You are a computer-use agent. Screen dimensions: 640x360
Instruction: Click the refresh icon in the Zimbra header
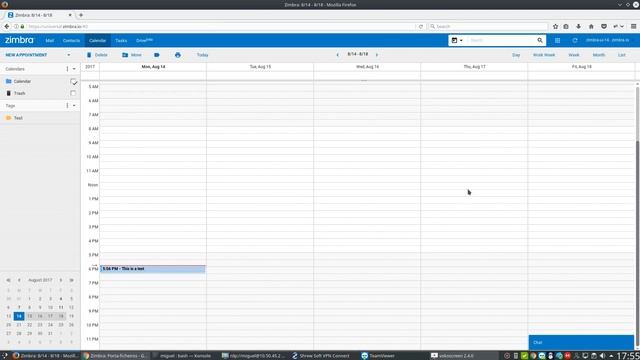click(x=575, y=40)
